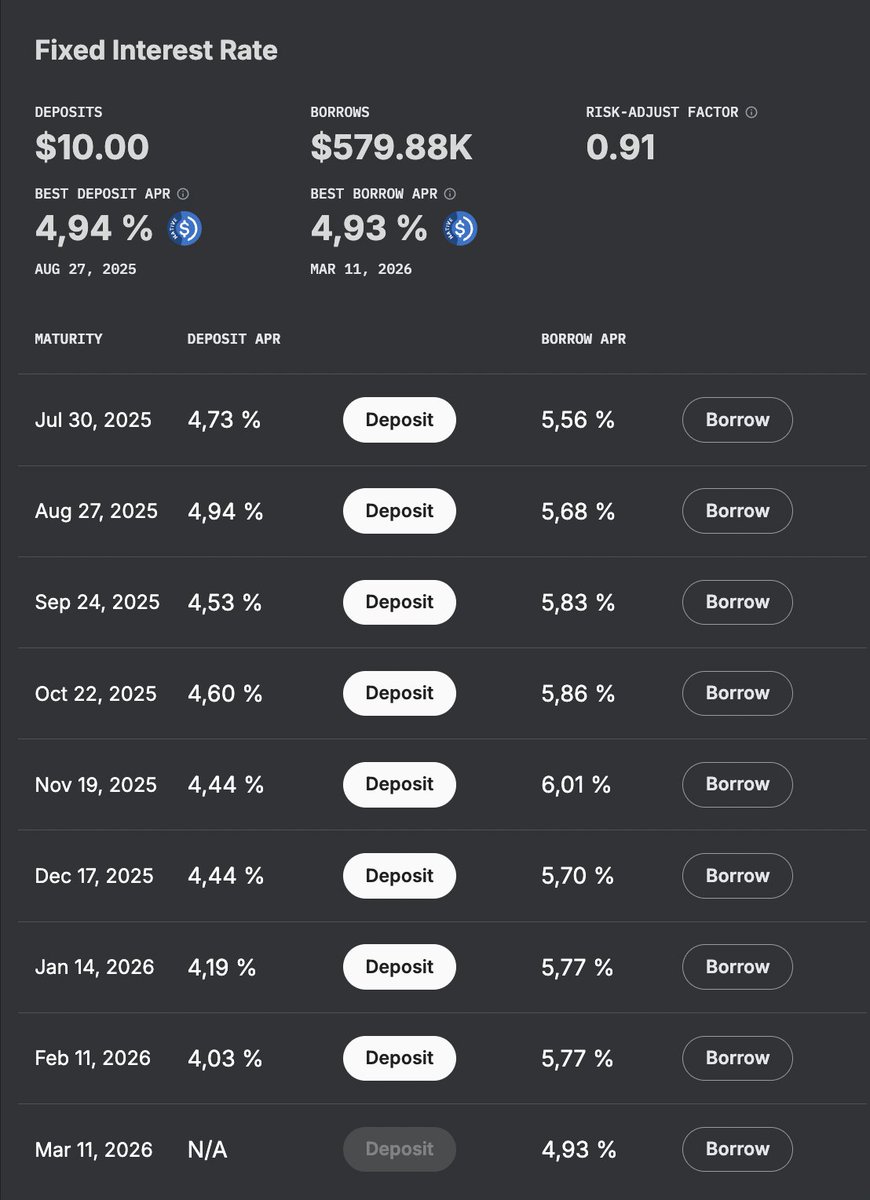Image resolution: width=870 pixels, height=1200 pixels.
Task: Deposit into the Dec 17, 2025 maturity
Action: pyautogui.click(x=399, y=876)
